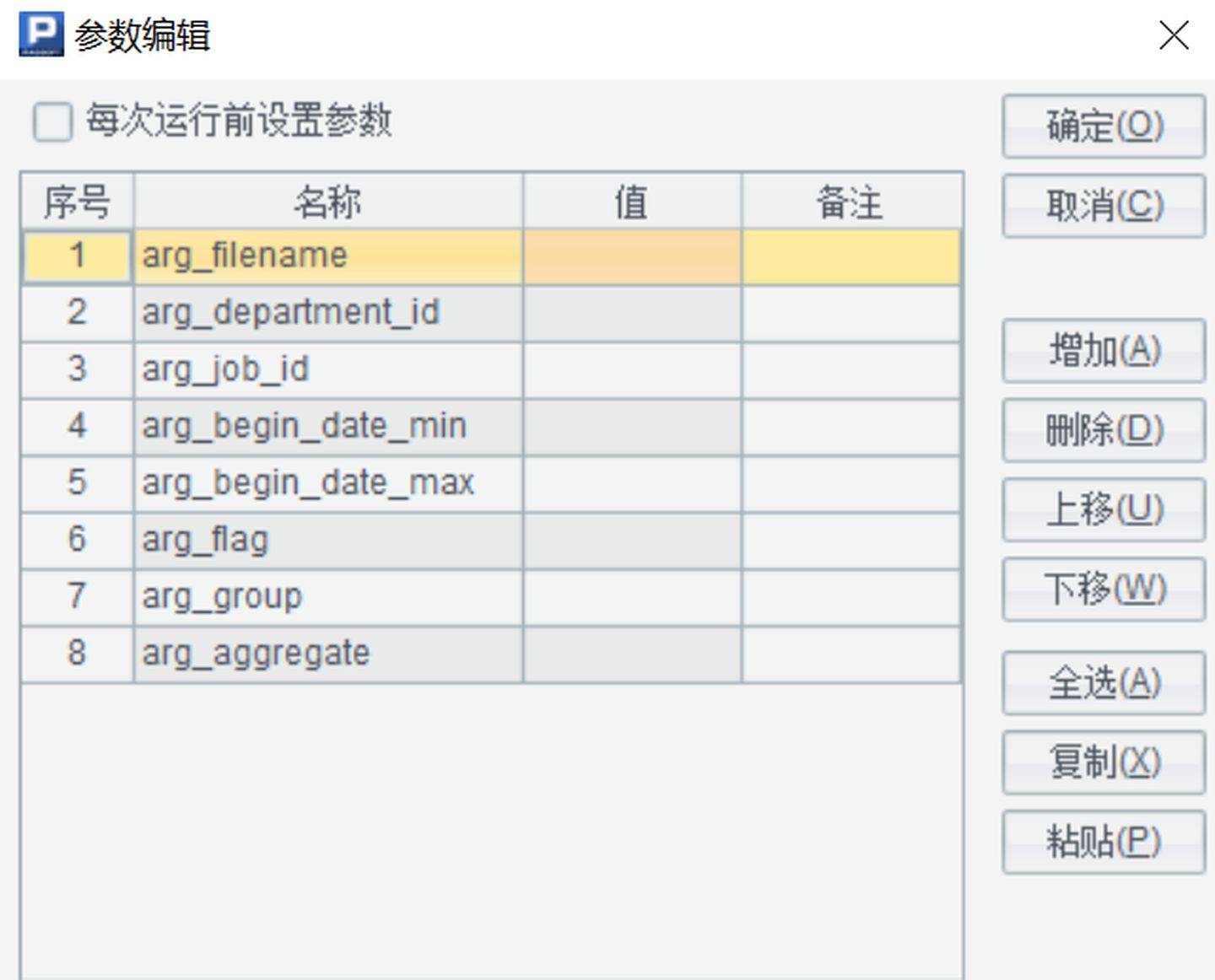Select the arg_begin_date_max name cell

point(327,483)
